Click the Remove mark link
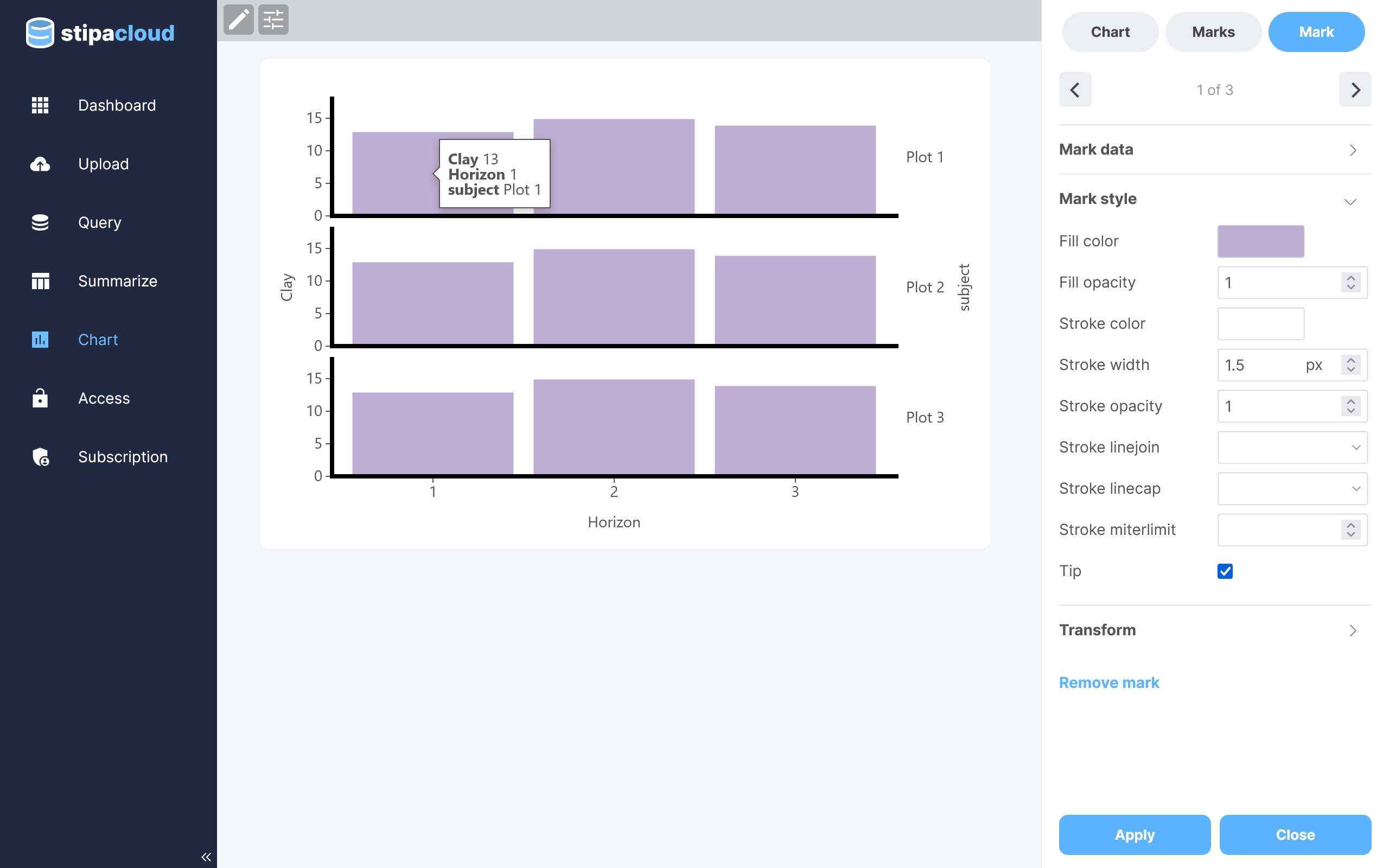Viewport: 1389px width, 868px height. pos(1108,682)
